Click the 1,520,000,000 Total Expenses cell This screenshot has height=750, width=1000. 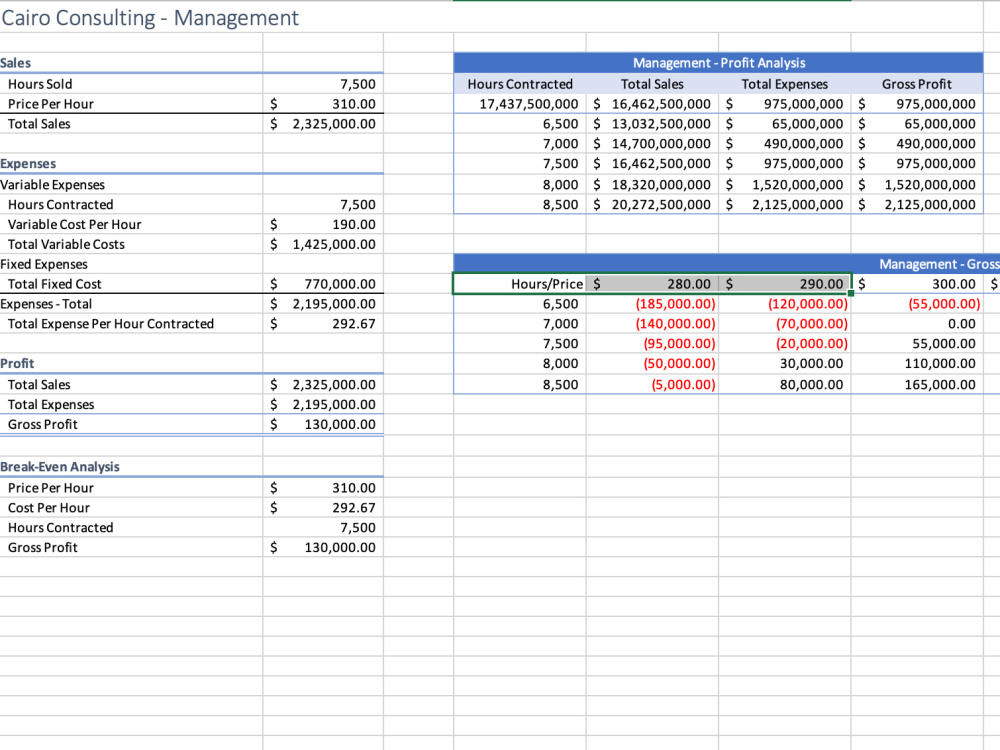[x=784, y=185]
